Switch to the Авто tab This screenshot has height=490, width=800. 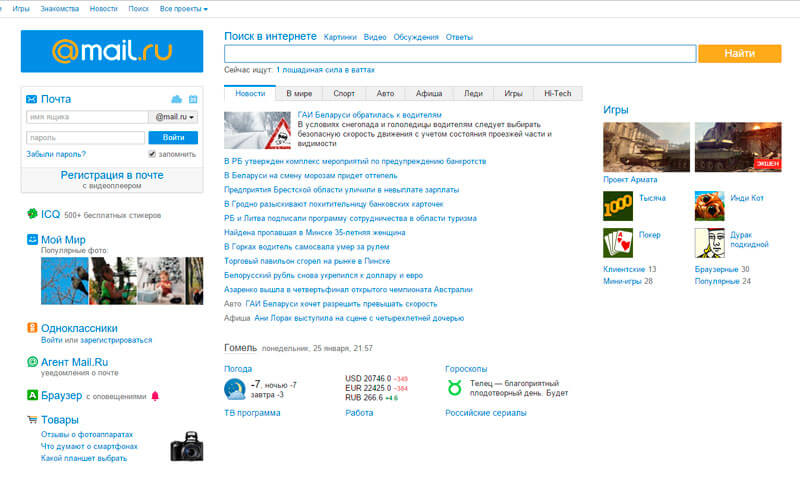click(x=385, y=93)
